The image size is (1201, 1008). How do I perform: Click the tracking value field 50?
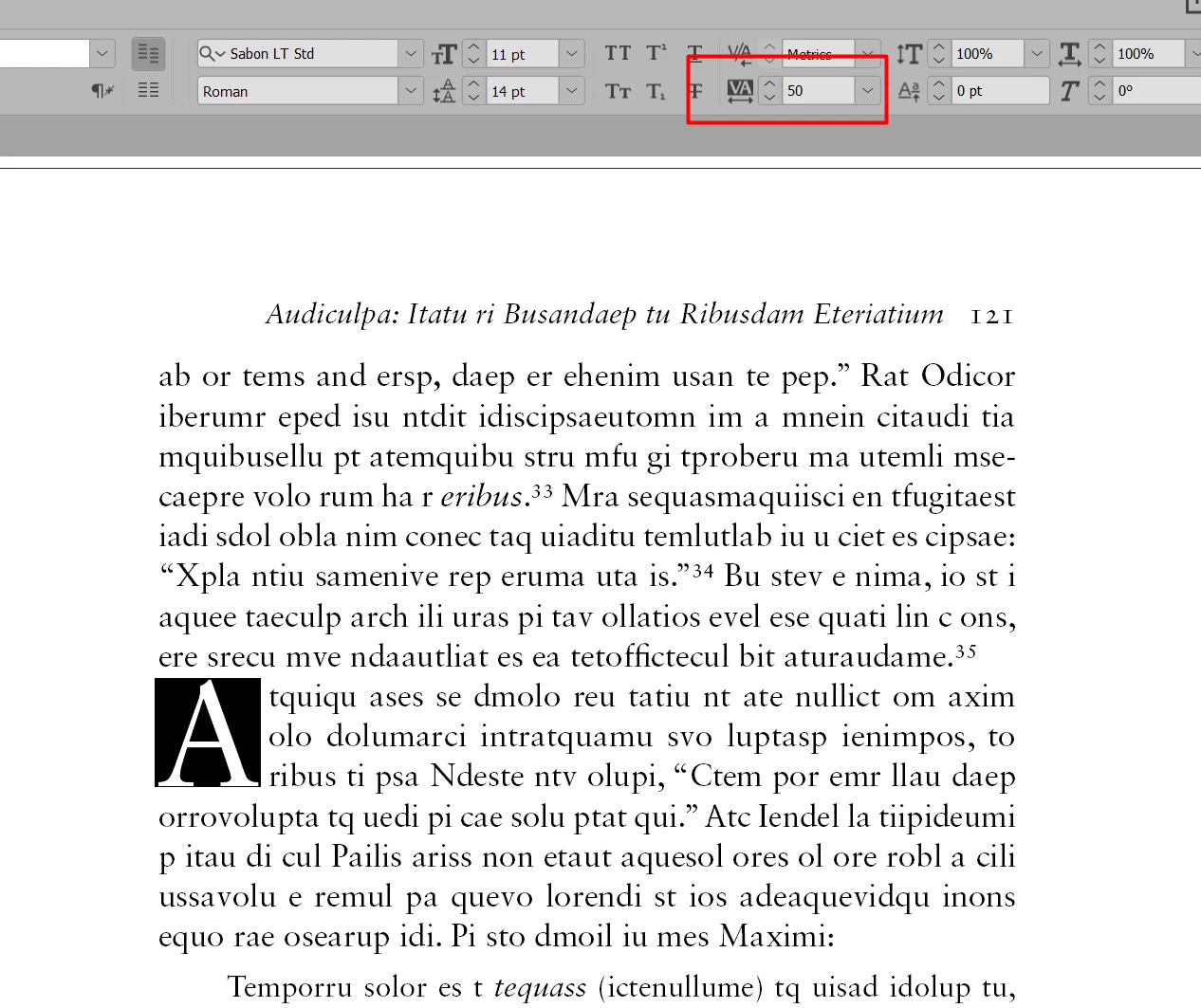click(x=819, y=91)
